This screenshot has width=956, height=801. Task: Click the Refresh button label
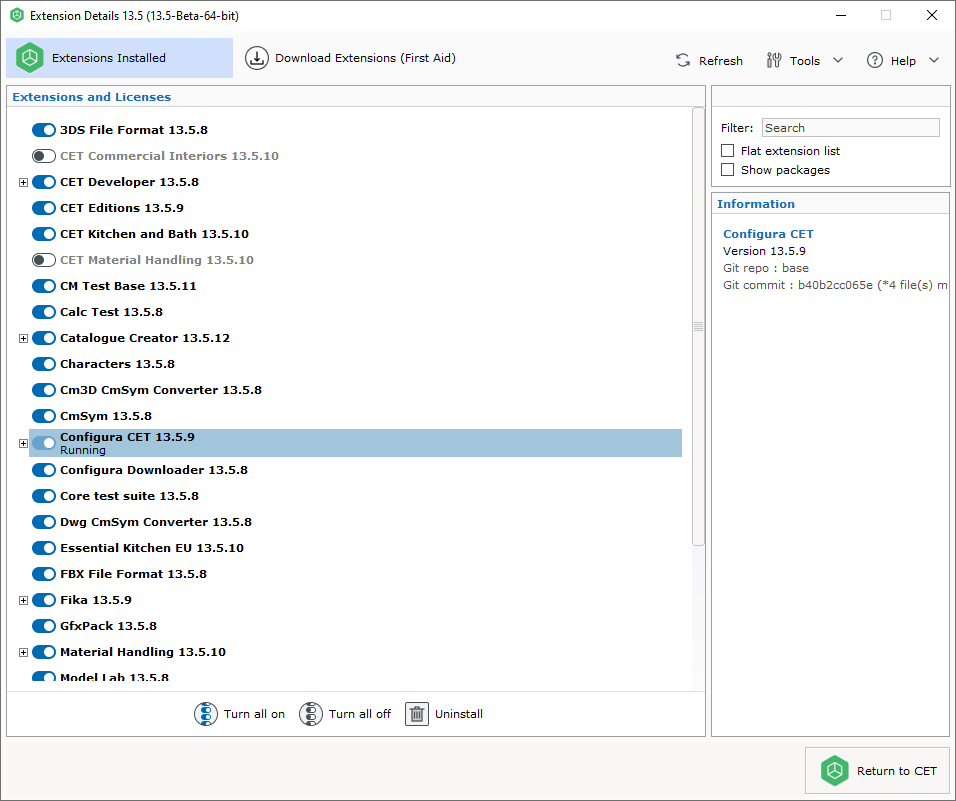(x=721, y=61)
